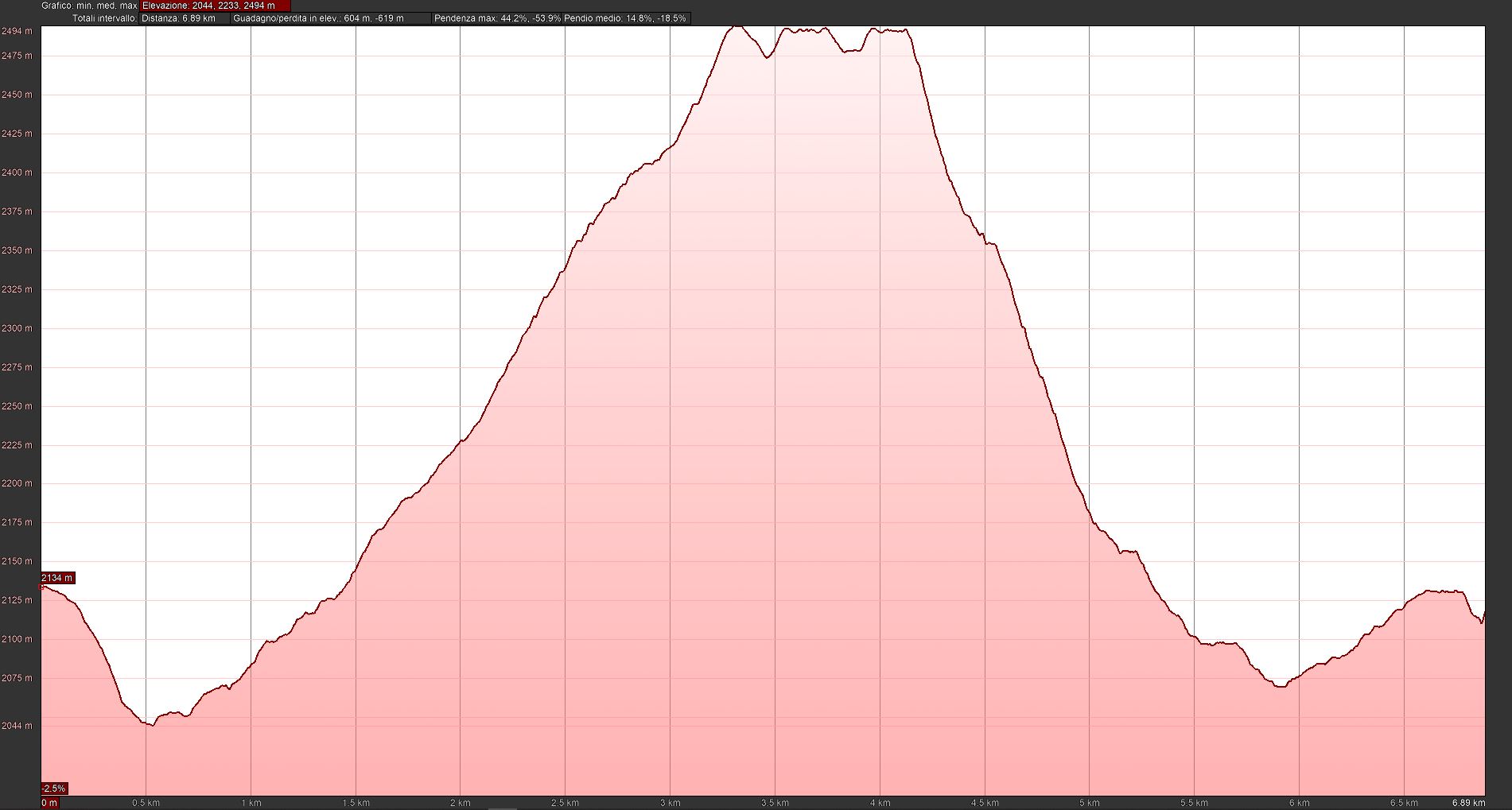Click the 2134 m cursor elevation tag
Image resolution: width=1512 pixels, height=810 pixels.
pos(57,578)
